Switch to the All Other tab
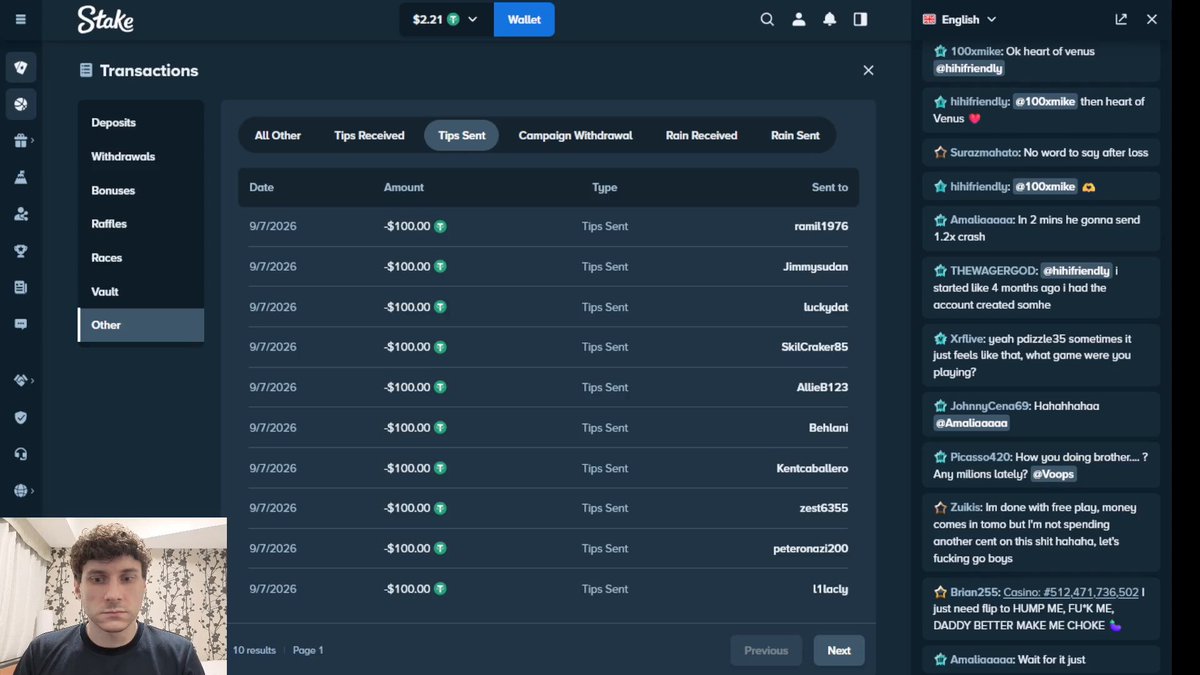Viewport: 1200px width, 675px height. point(278,135)
